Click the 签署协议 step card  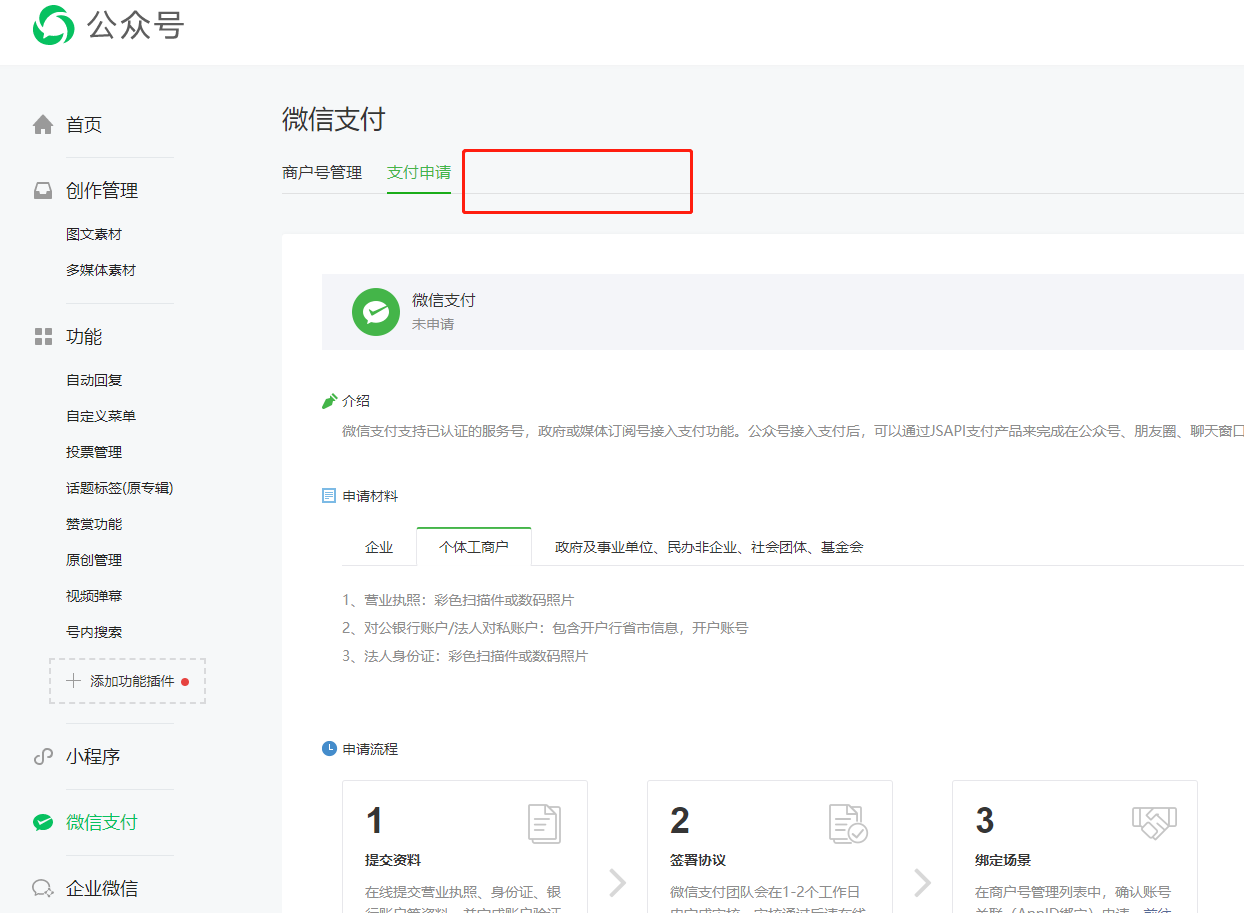(770, 846)
